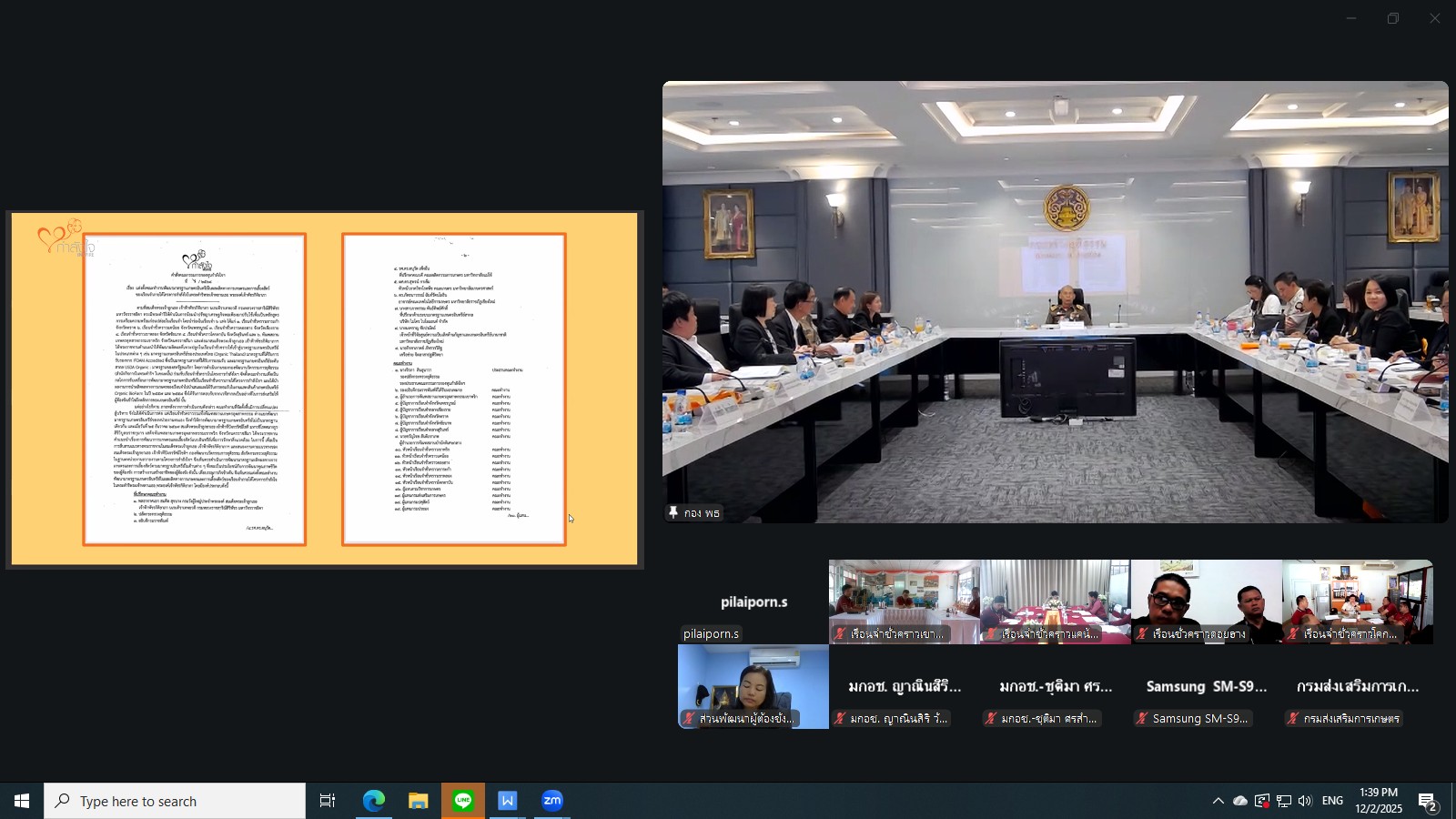
Task: Open the OneDrive cloud tray icon
Action: click(1239, 801)
